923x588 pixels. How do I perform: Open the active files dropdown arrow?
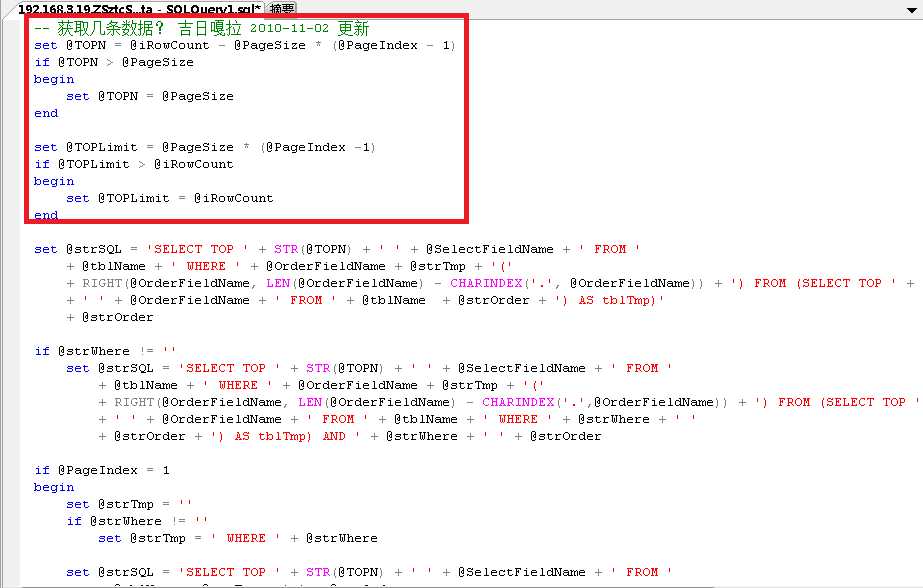click(x=911, y=10)
